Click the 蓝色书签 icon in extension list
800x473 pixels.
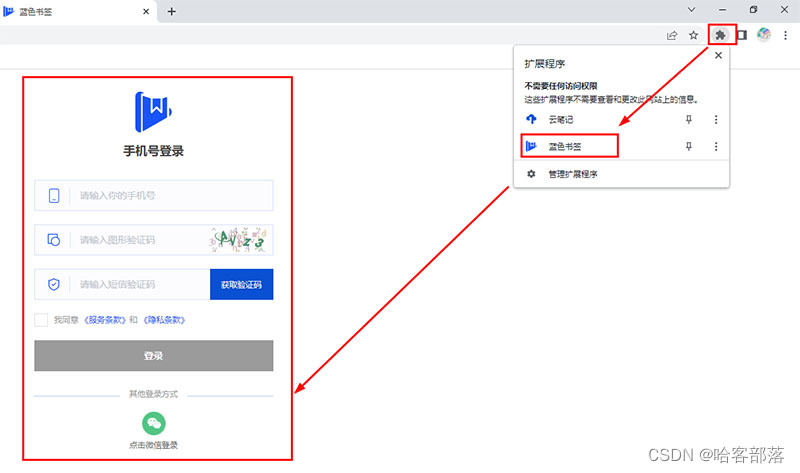coord(531,146)
